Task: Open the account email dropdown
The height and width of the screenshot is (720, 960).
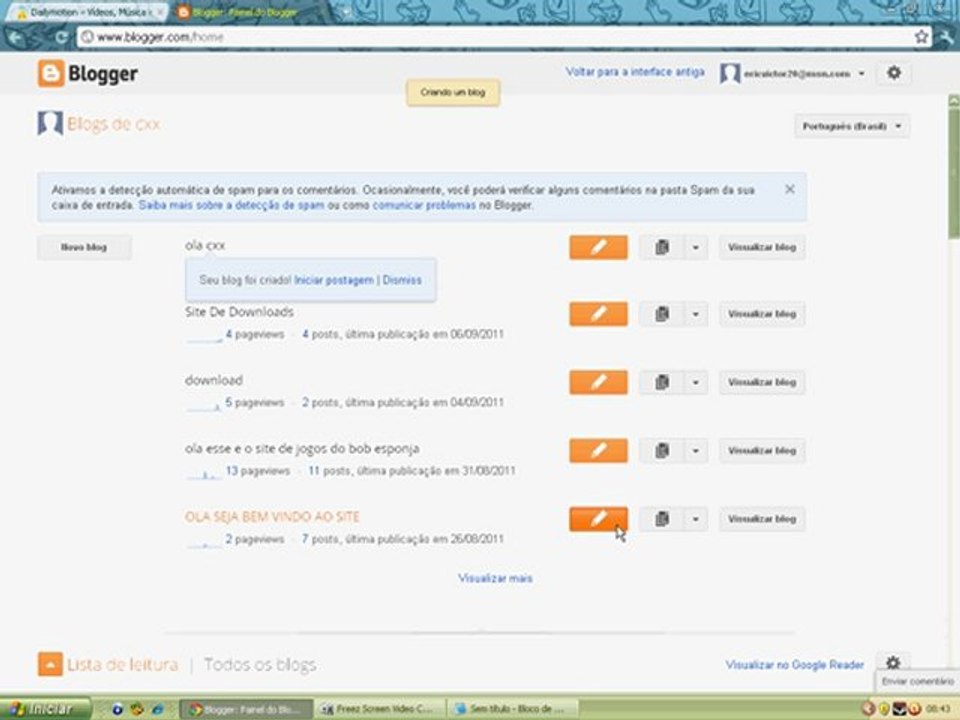Action: pyautogui.click(x=804, y=73)
